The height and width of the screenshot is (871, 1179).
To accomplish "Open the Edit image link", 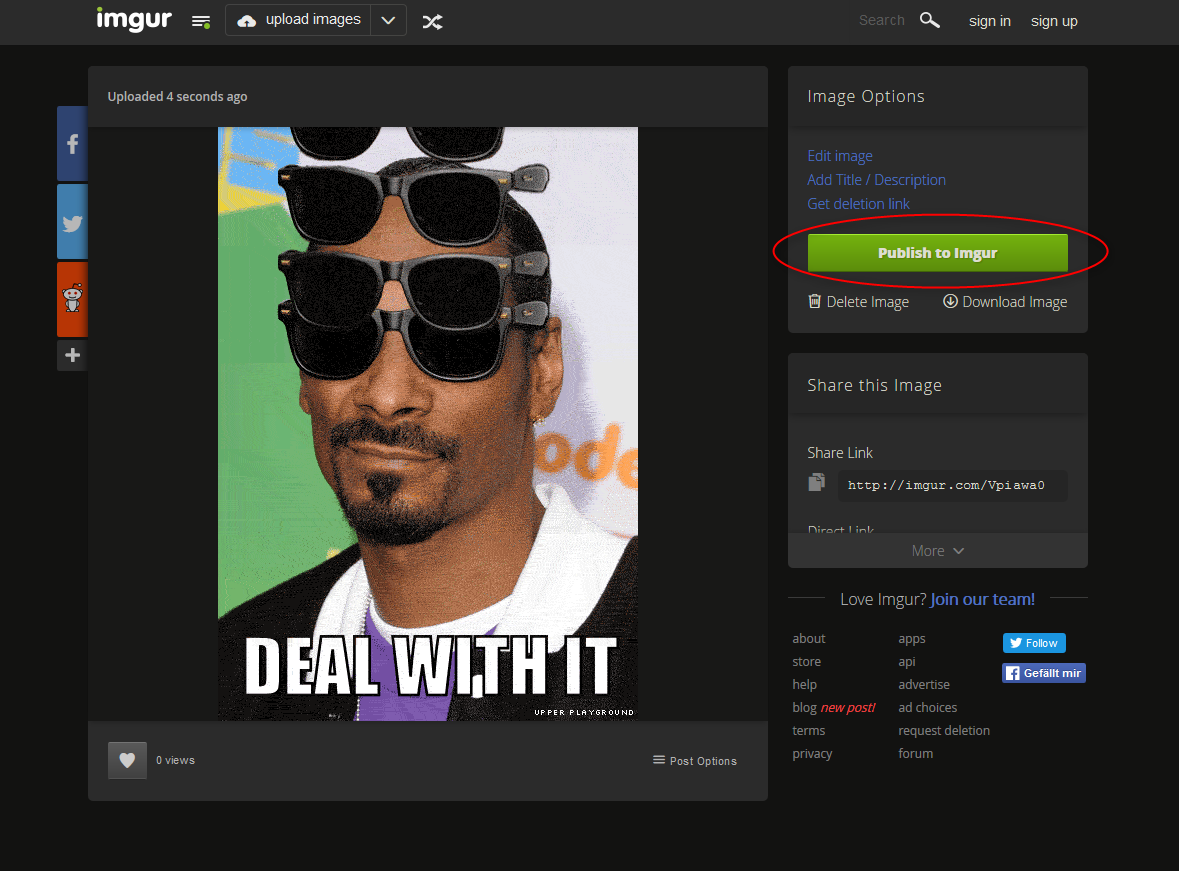I will (x=840, y=156).
